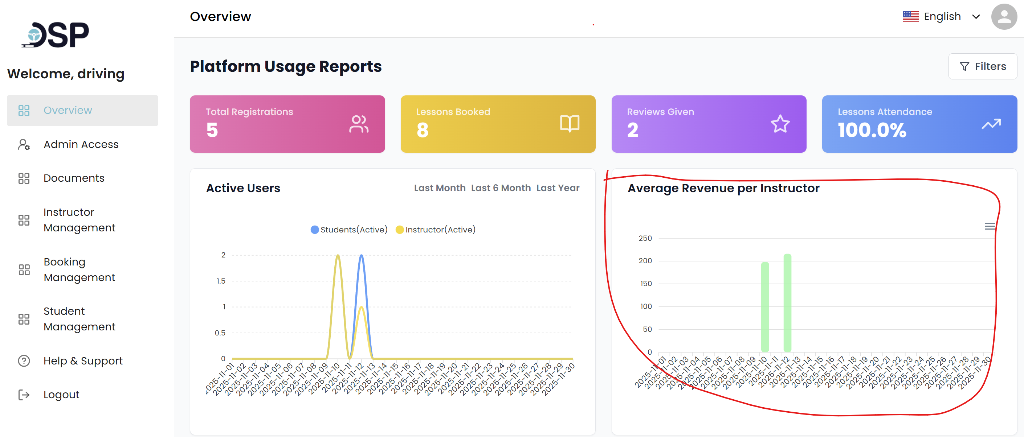Viewport: 1024px width, 437px height.
Task: Click trend arrow icon on Lessons Attendance card
Action: [x=991, y=124]
